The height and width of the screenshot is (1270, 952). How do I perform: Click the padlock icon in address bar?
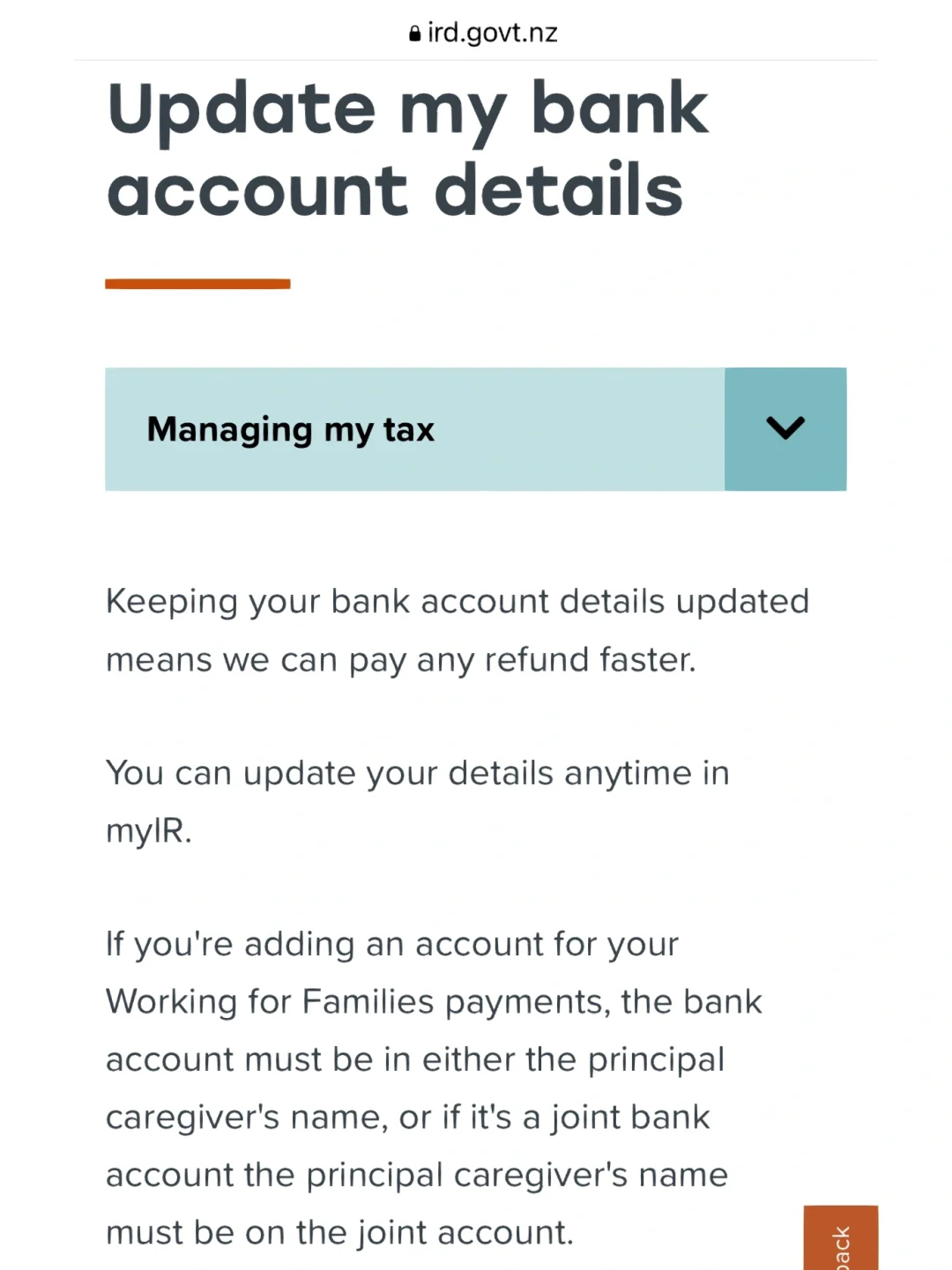pyautogui.click(x=414, y=34)
